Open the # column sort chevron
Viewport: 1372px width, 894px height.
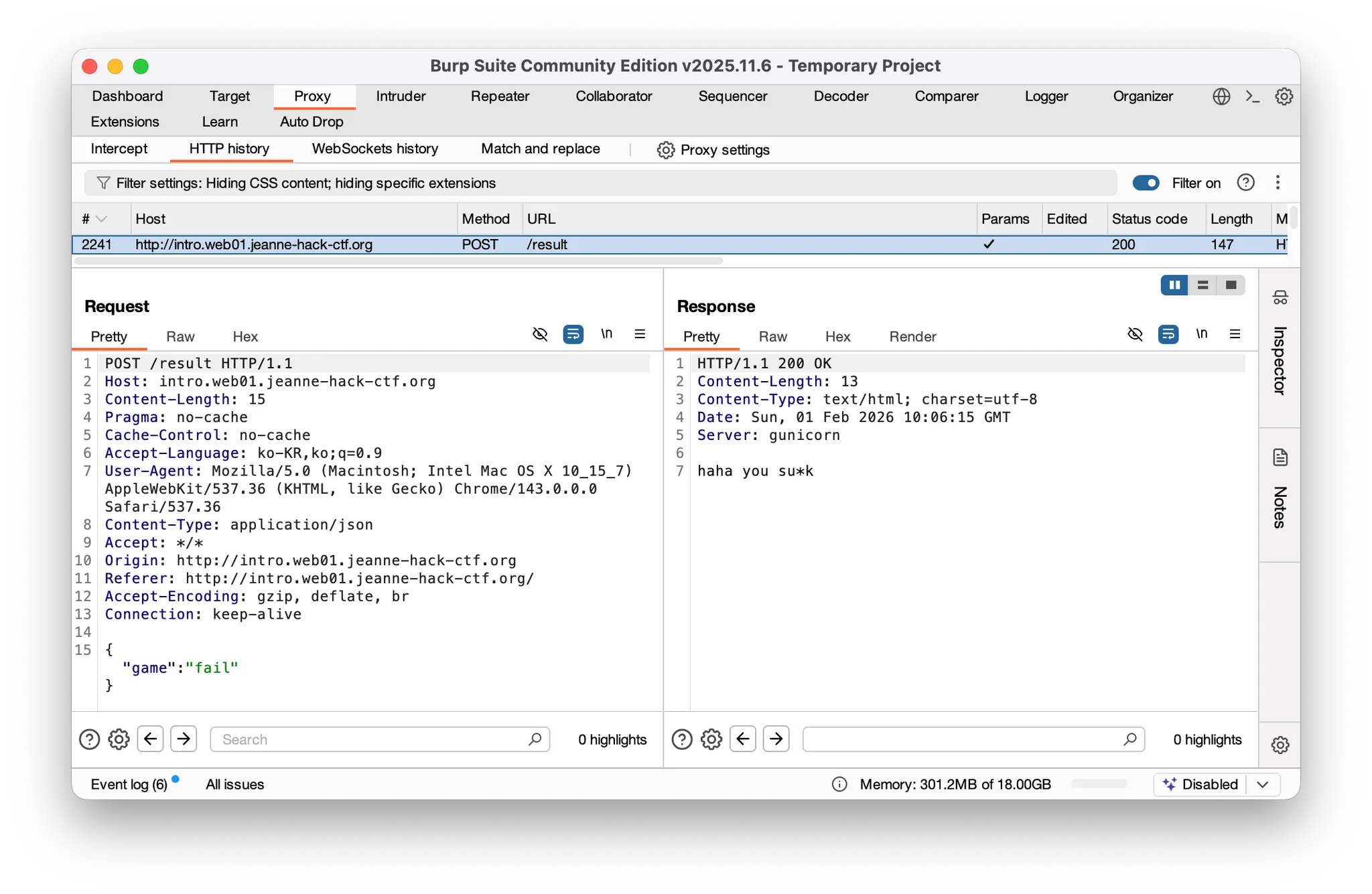click(x=102, y=219)
